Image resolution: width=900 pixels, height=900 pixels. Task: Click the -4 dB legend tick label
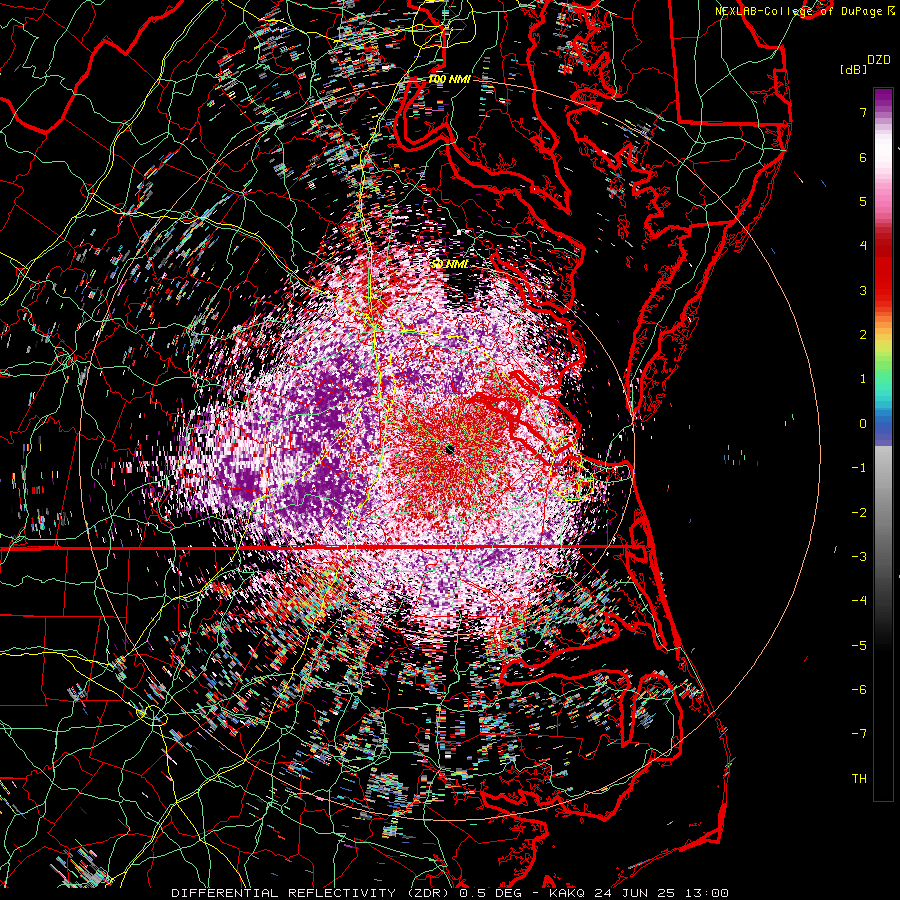[859, 601]
